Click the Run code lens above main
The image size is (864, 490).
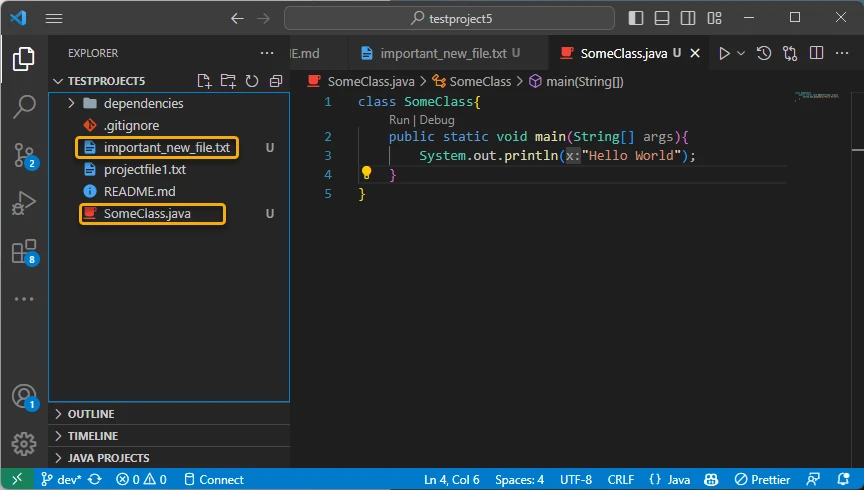(399, 120)
